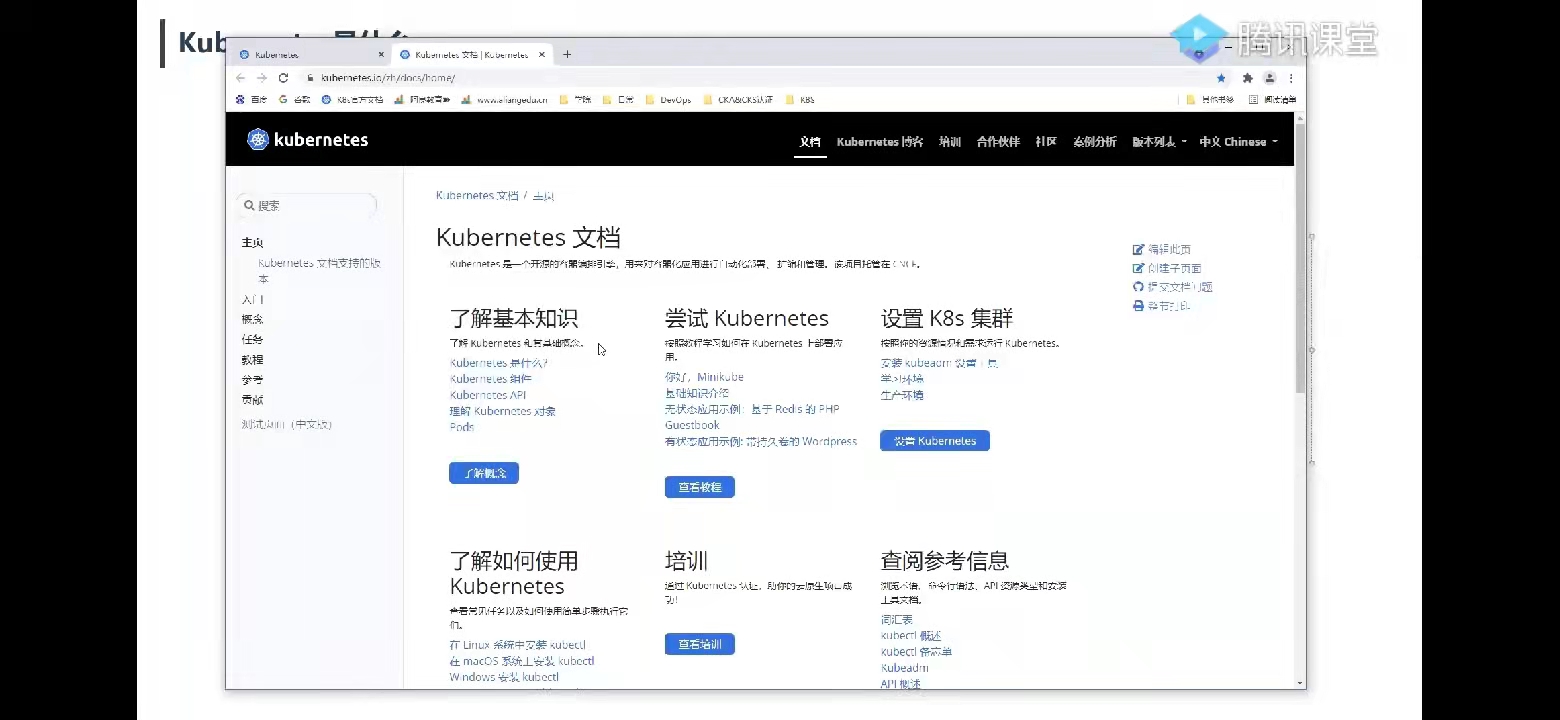Image resolution: width=1560 pixels, height=720 pixels.
Task: Open 在 Linux 系统中安装 kubectl link
Action: (518, 645)
